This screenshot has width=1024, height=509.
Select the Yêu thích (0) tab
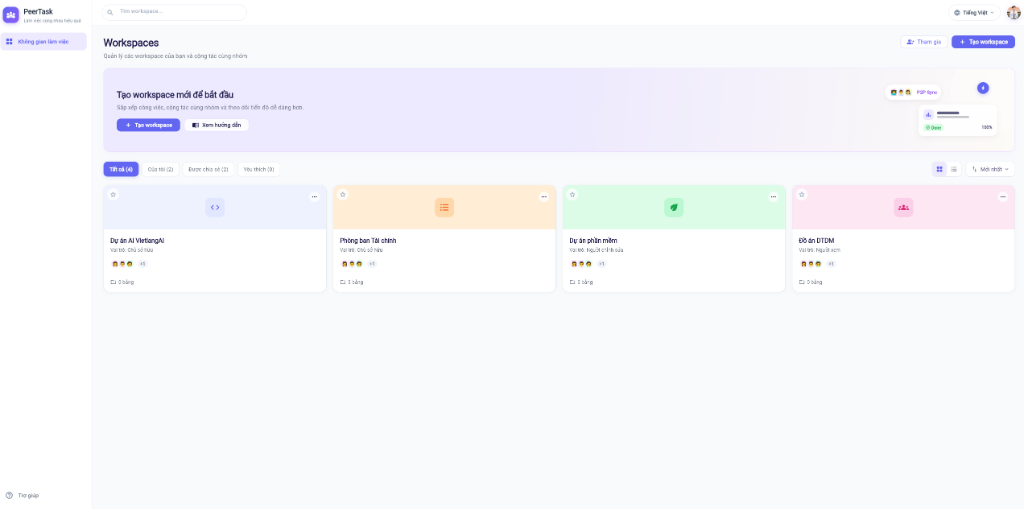(x=259, y=169)
